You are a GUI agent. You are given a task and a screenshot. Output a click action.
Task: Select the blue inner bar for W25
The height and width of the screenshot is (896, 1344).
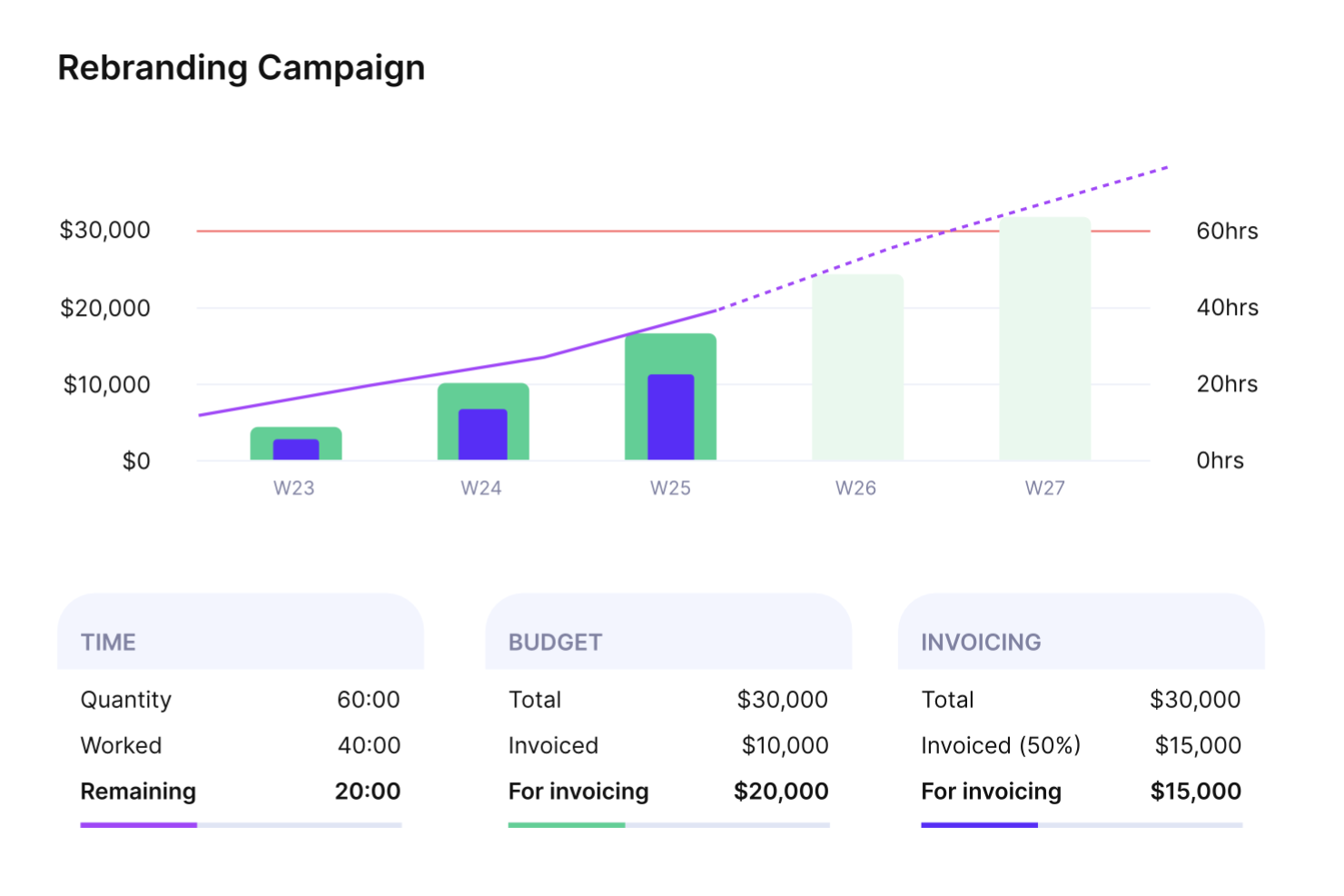coord(671,417)
